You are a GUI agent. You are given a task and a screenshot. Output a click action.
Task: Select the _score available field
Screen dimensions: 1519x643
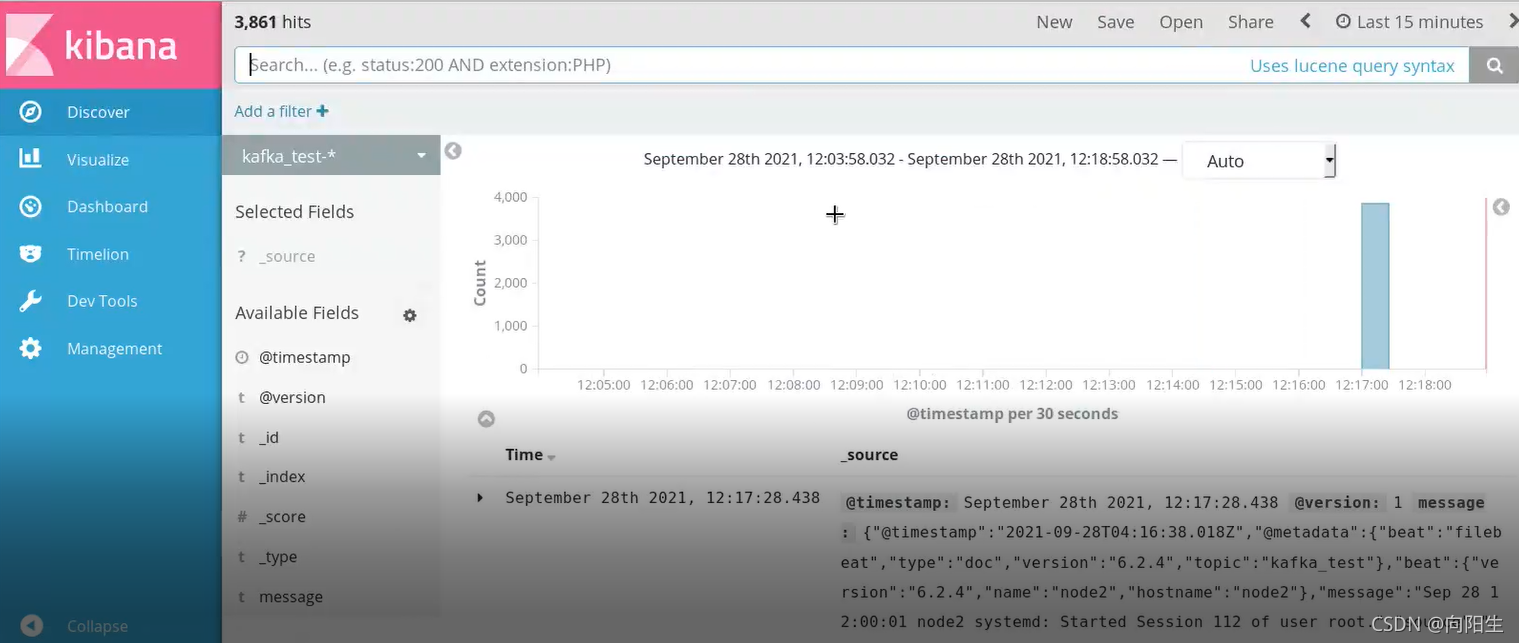[x=282, y=517]
